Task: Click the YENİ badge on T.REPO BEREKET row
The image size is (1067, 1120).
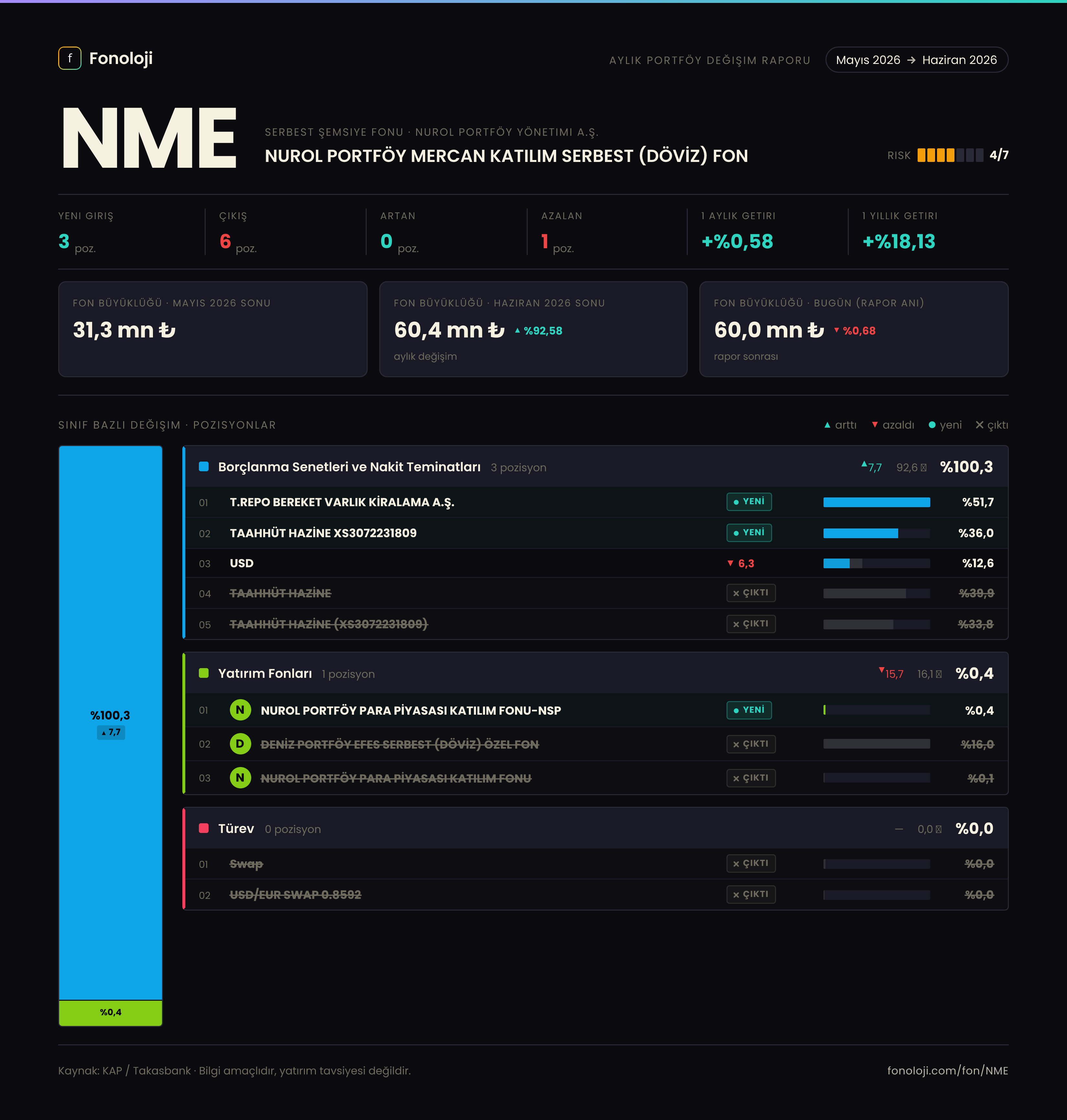Action: (x=749, y=501)
